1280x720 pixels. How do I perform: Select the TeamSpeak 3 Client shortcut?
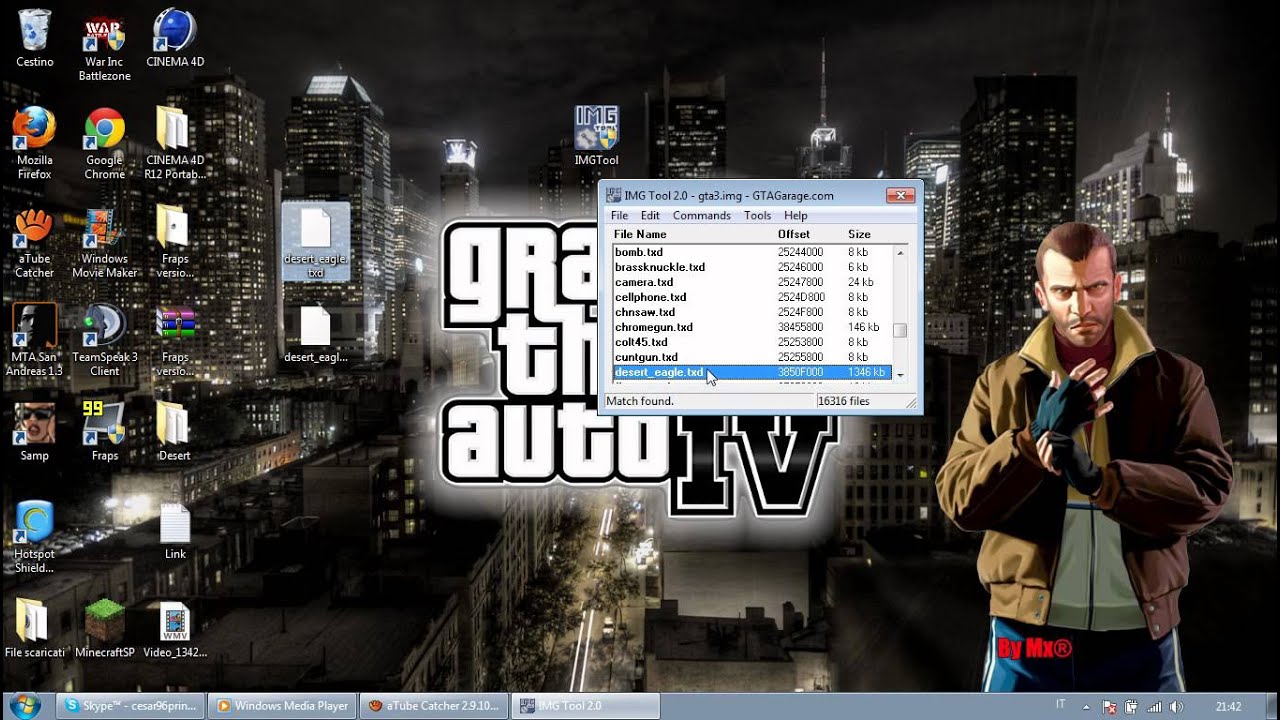point(104,341)
